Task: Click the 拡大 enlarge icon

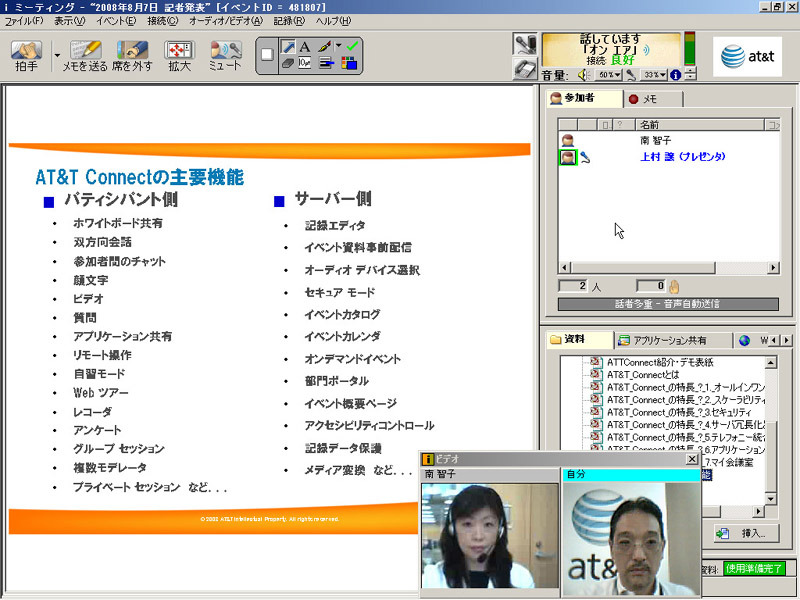Action: tap(179, 51)
